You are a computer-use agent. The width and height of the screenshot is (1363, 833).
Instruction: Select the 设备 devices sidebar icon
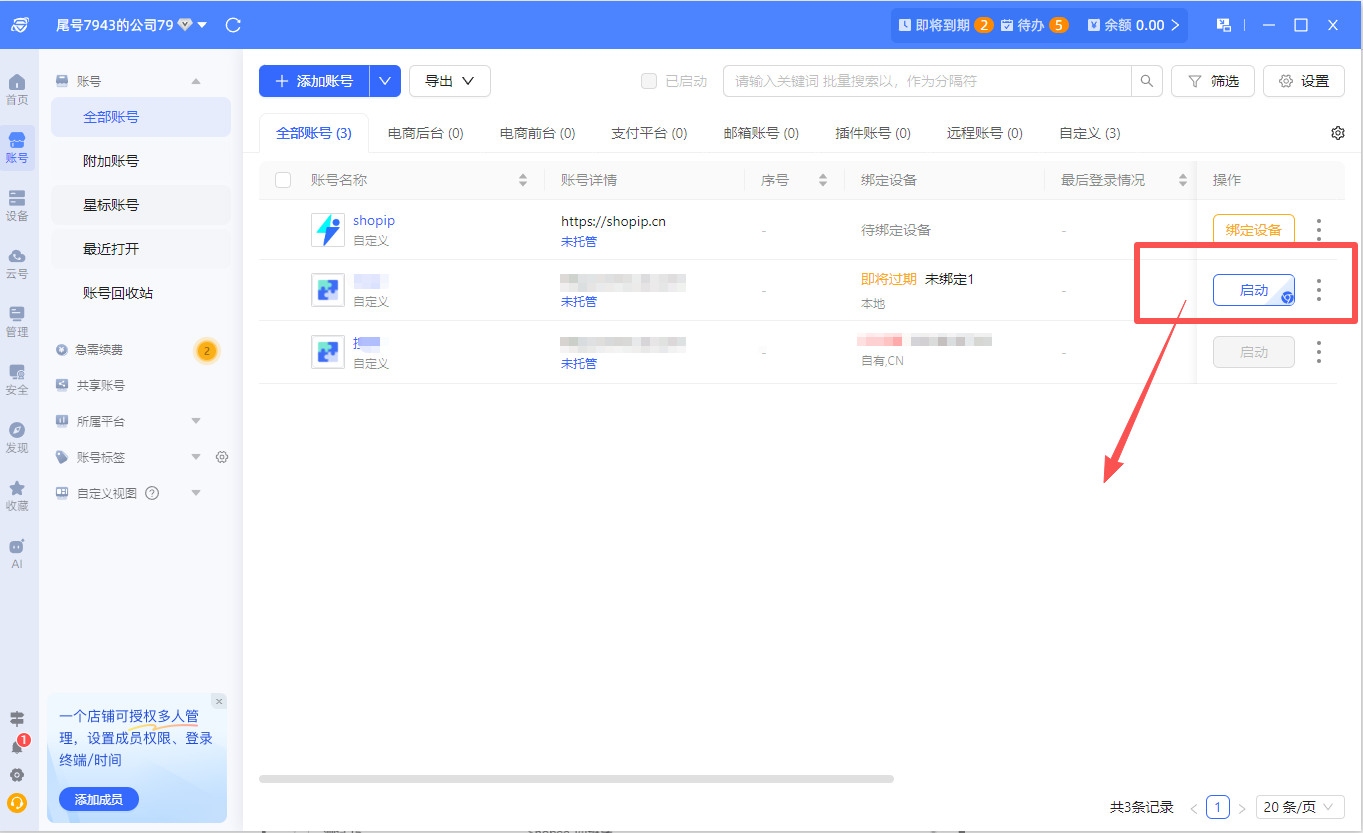coord(17,205)
